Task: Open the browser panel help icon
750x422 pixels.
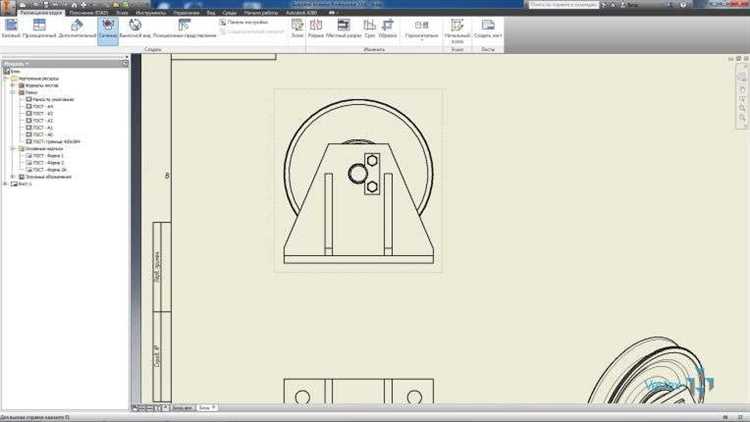Action: [x=125, y=63]
